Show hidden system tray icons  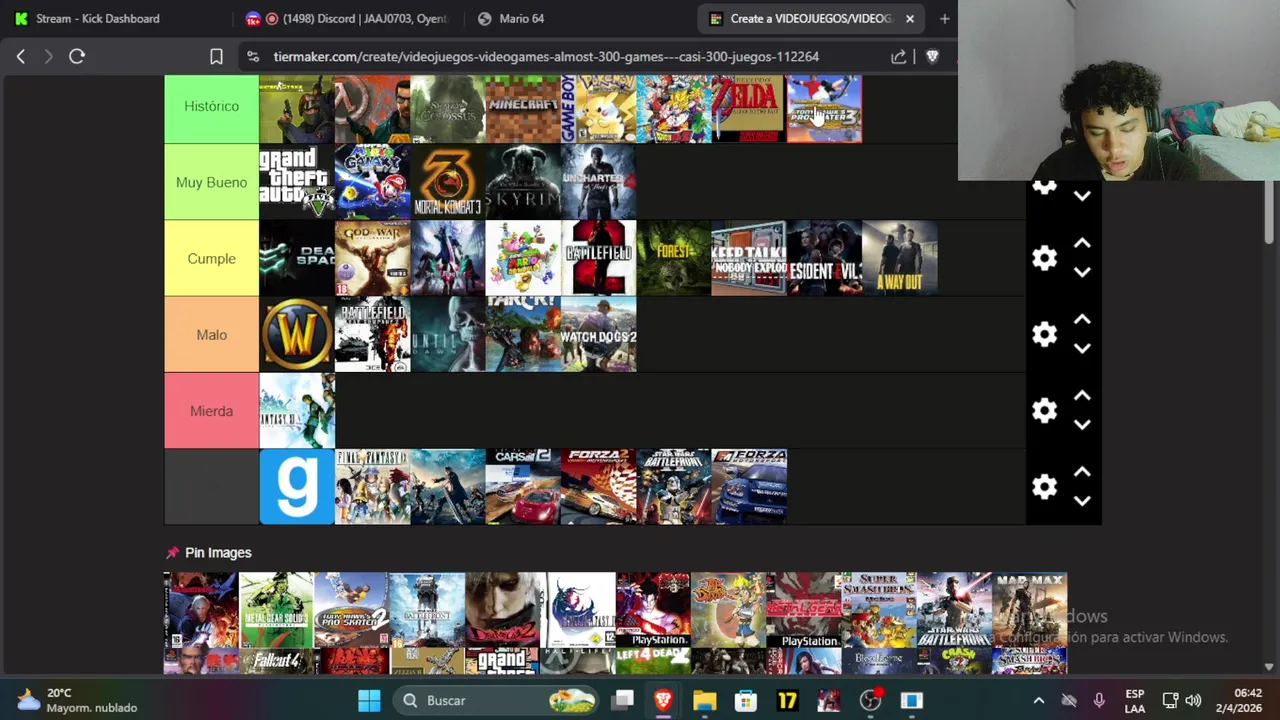[1038, 701]
